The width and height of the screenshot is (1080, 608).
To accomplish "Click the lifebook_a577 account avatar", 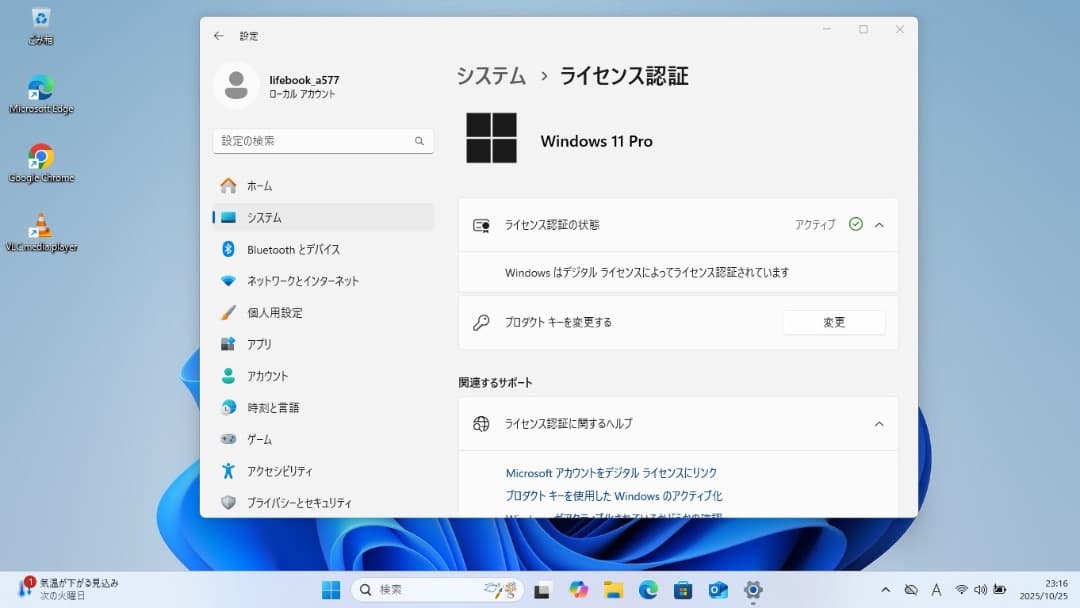I will coord(236,87).
